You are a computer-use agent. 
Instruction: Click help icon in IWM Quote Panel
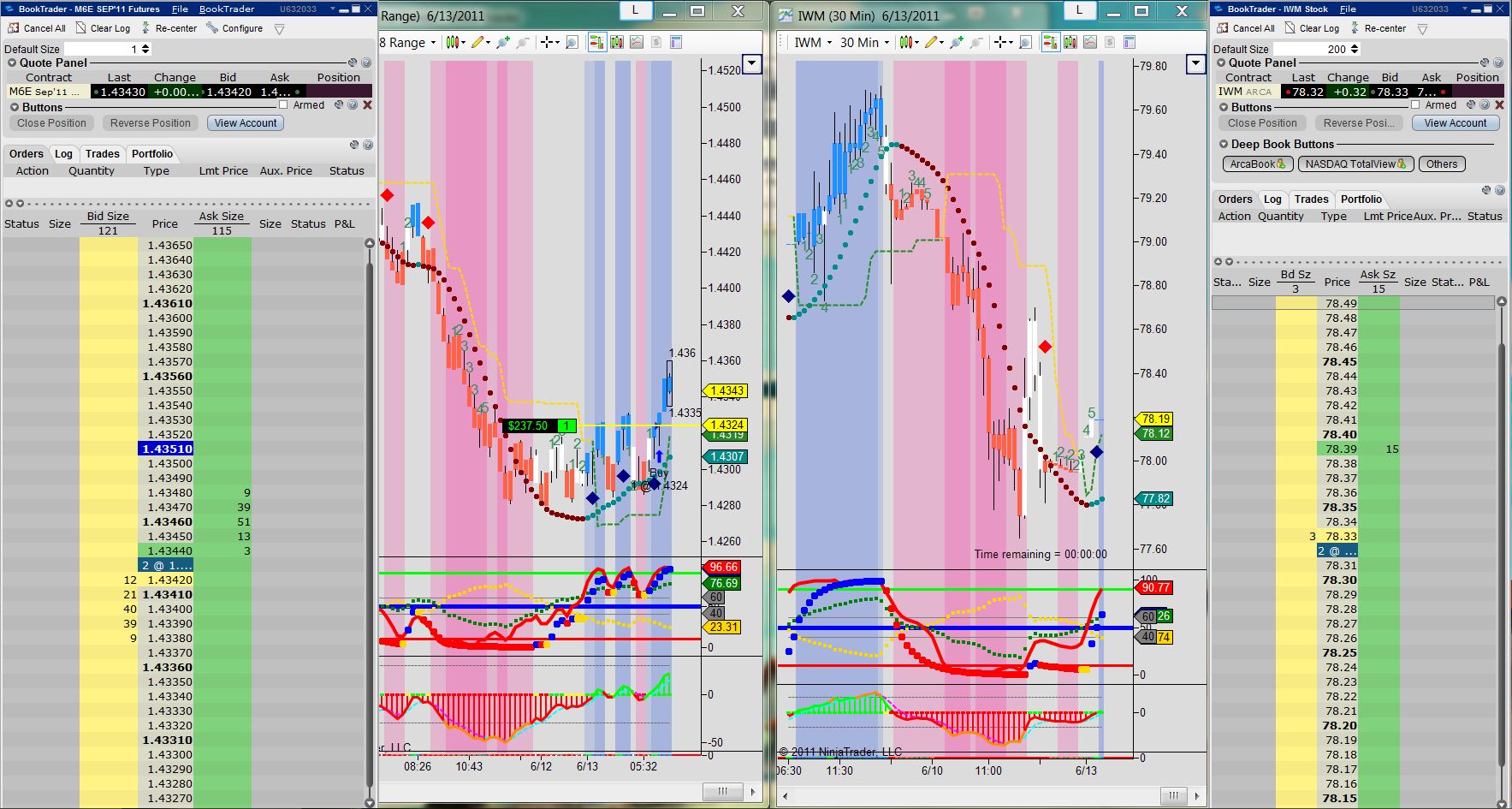coord(1498,62)
